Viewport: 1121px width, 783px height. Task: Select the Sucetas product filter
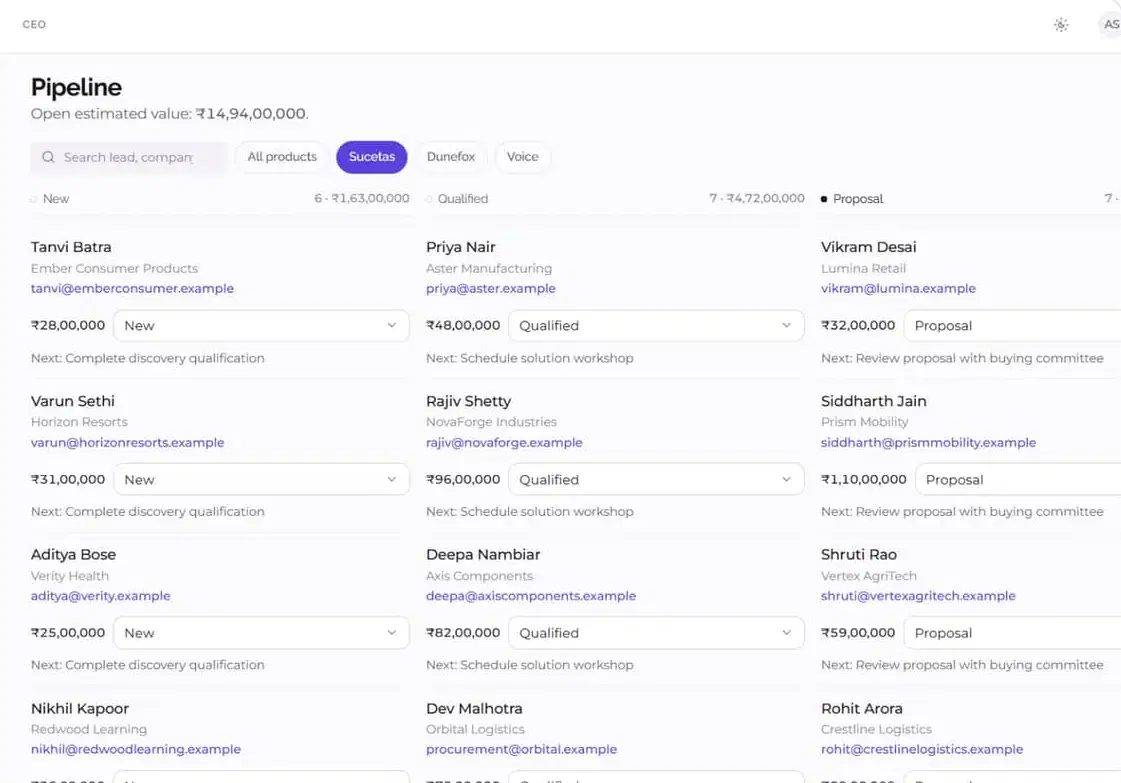click(x=372, y=157)
